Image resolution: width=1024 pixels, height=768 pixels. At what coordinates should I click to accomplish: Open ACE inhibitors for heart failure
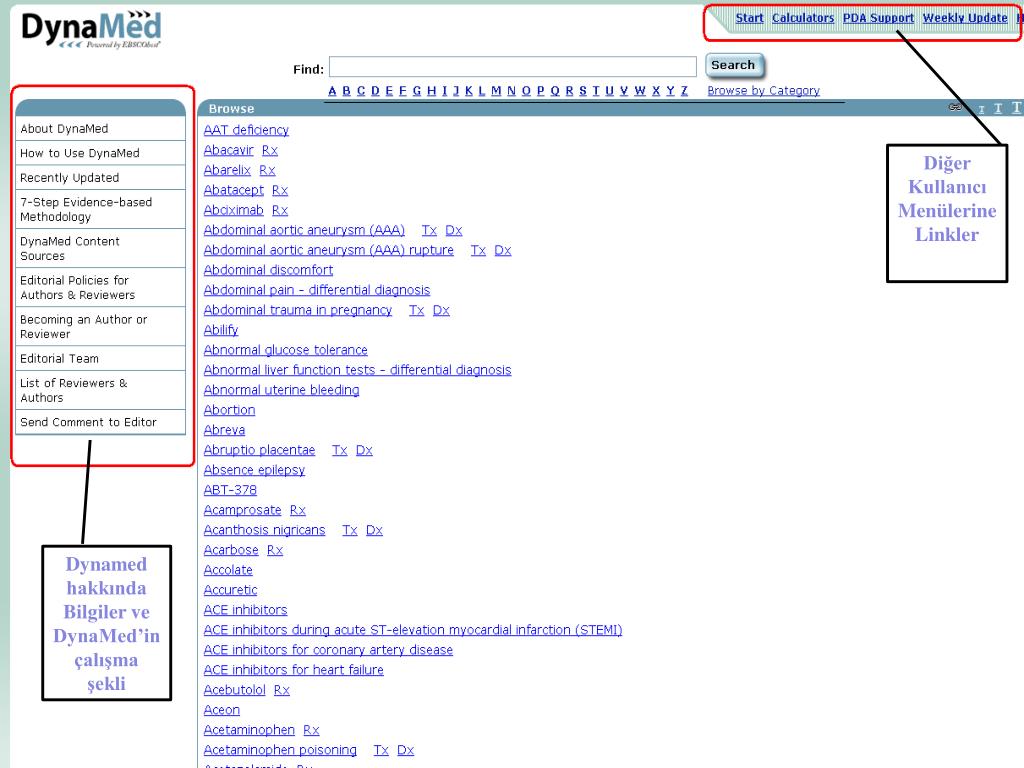pos(294,670)
